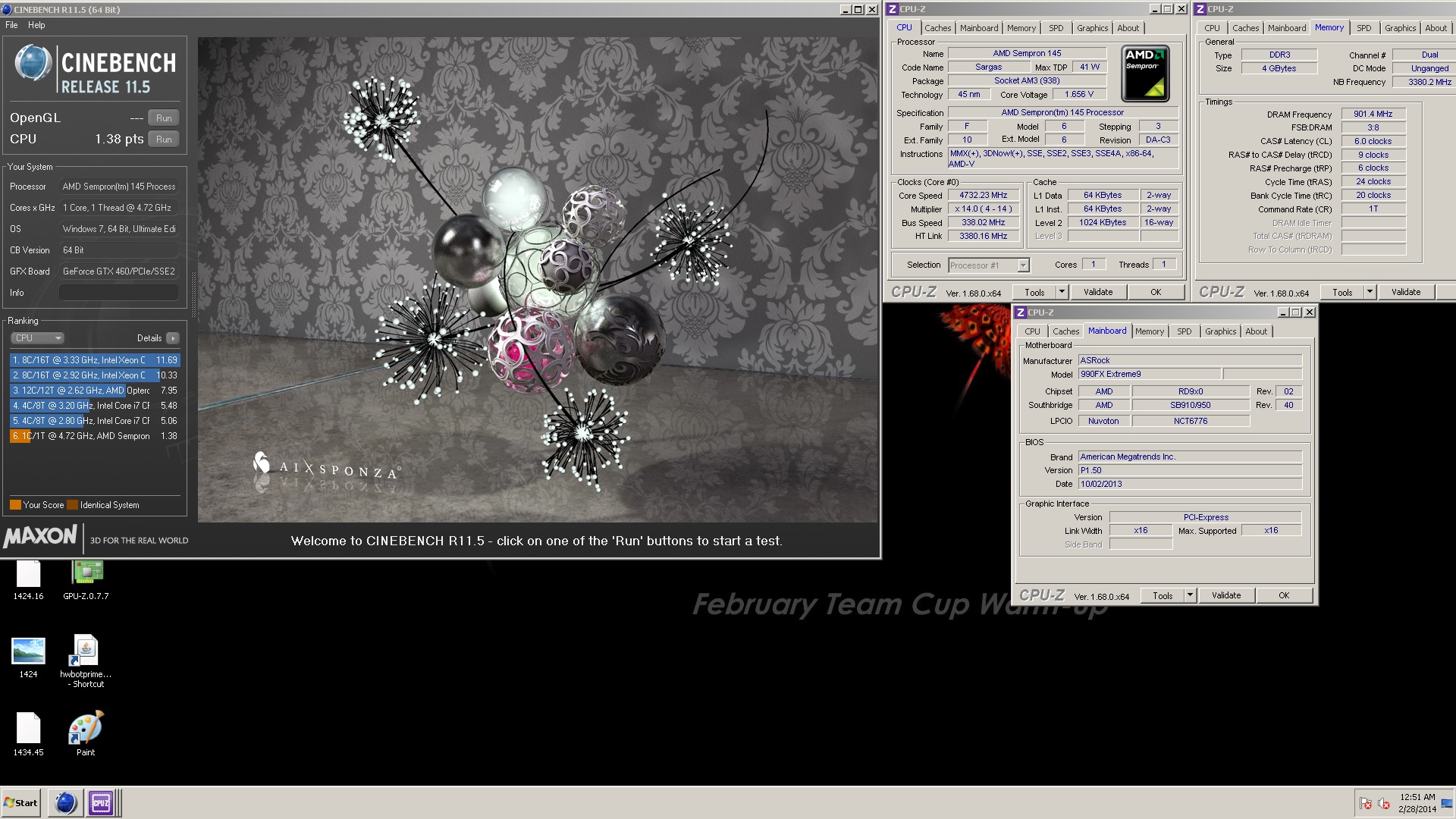Image resolution: width=1456 pixels, height=819 pixels.
Task: Open the security flag tray icon
Action: (x=1366, y=803)
